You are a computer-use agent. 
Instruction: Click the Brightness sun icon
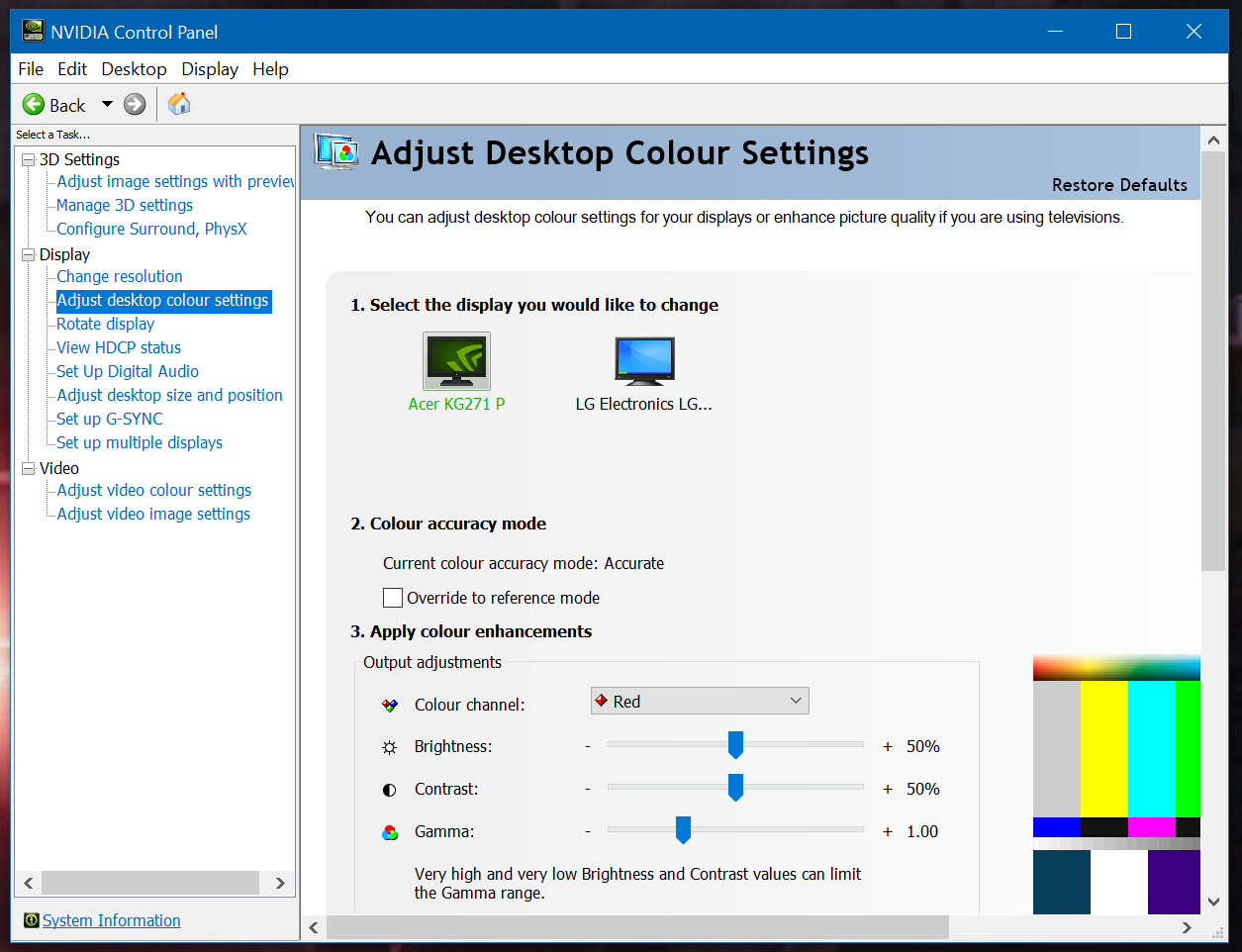click(x=392, y=744)
